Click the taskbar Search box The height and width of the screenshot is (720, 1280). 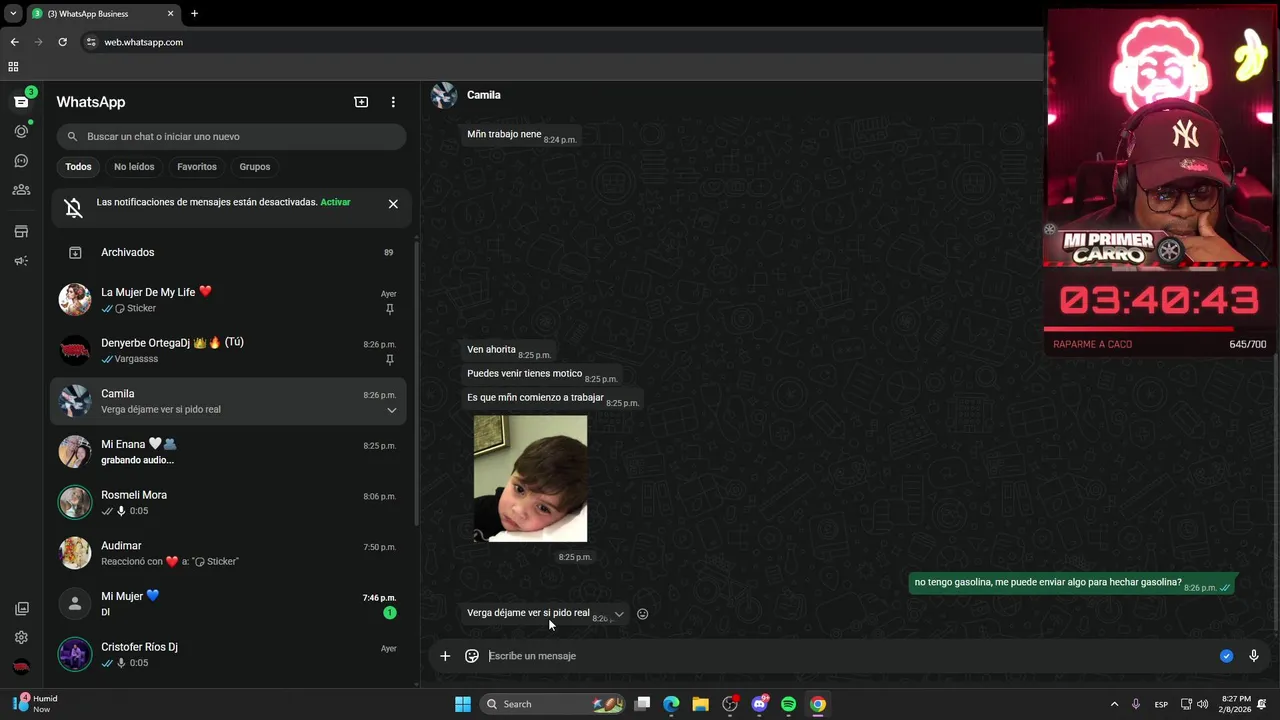(552, 704)
